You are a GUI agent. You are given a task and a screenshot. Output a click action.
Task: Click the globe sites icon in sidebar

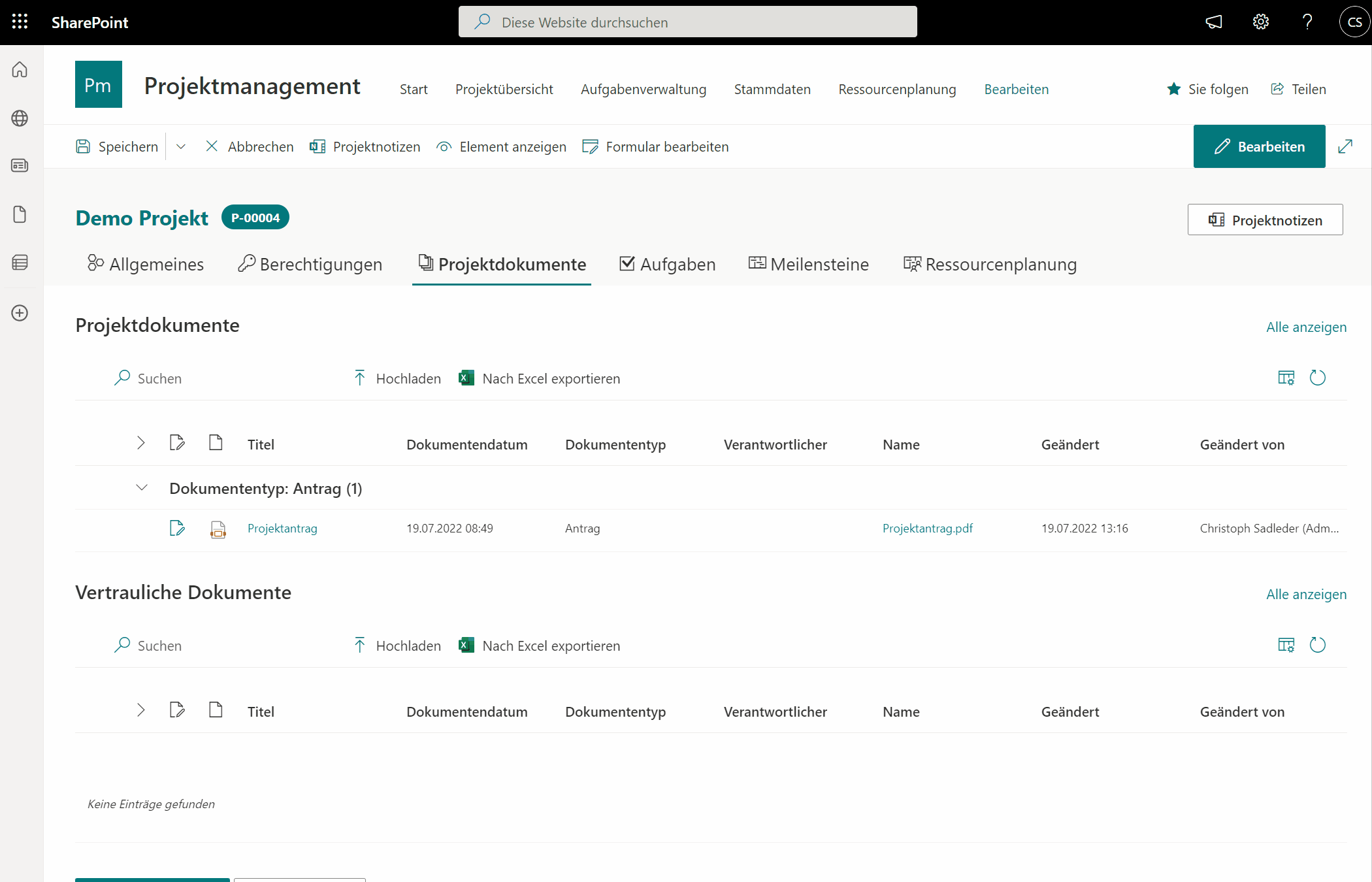coord(20,118)
